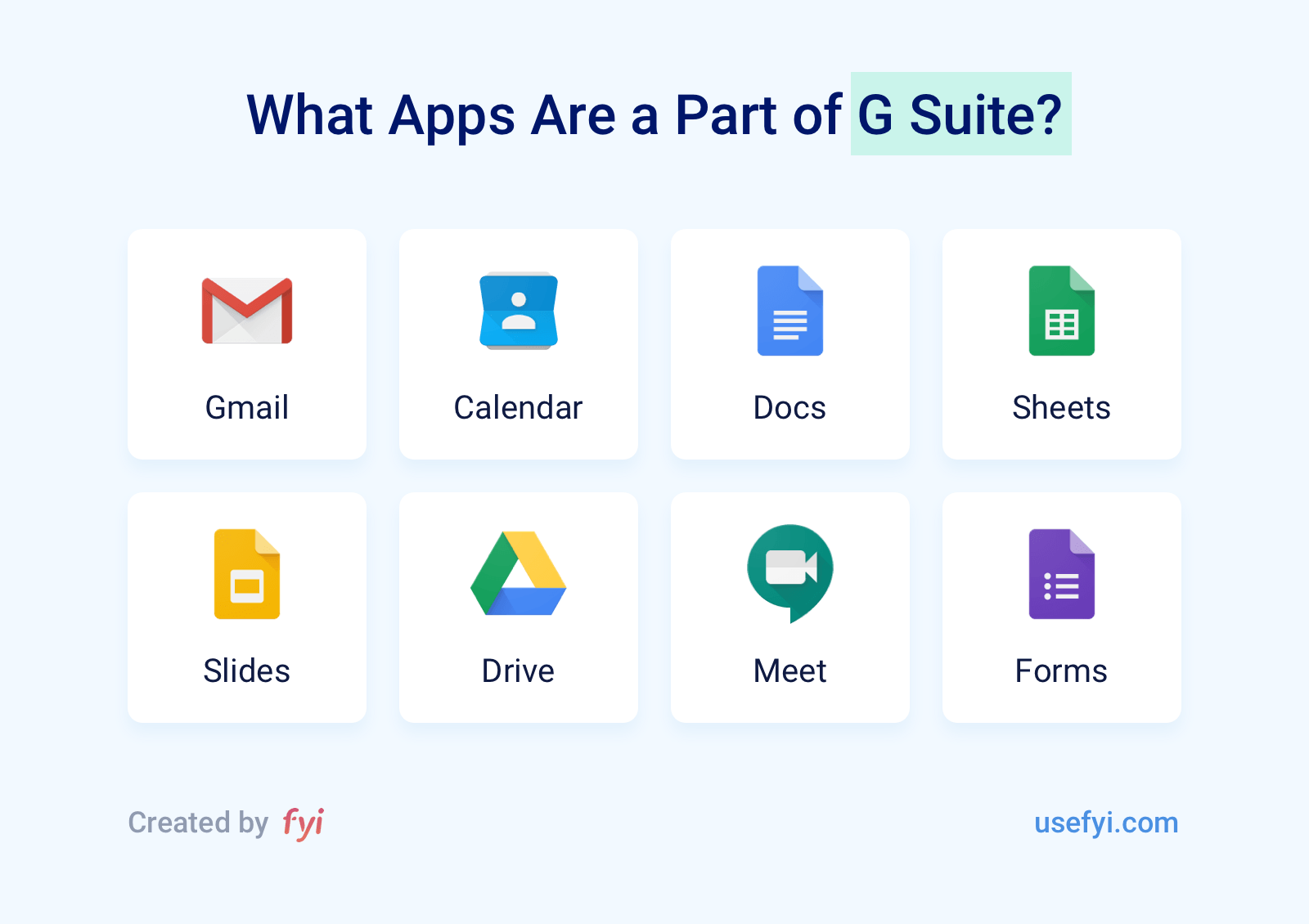Click the "Created by" text

point(198,823)
